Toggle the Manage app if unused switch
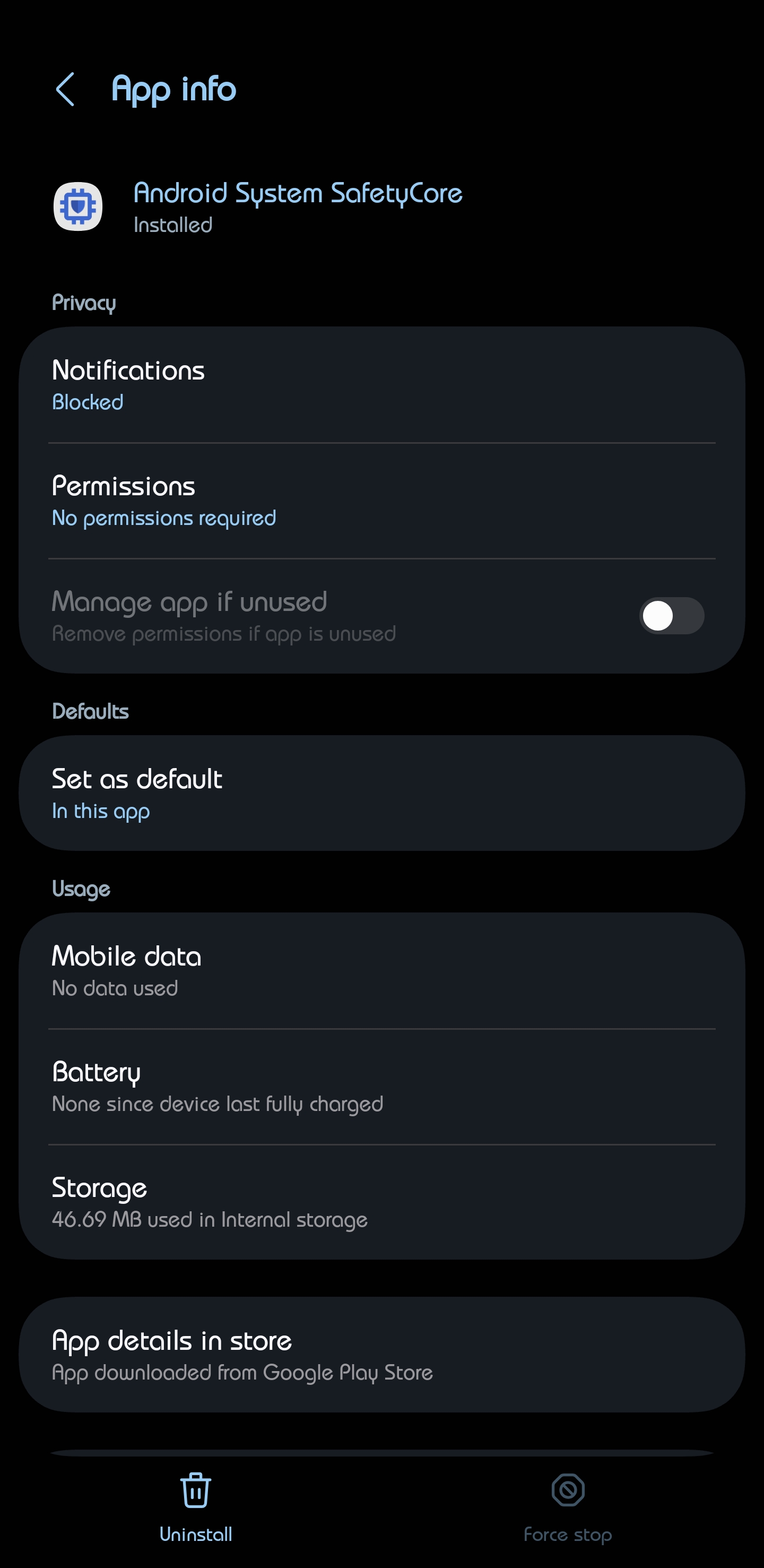764x1568 pixels. tap(671, 616)
